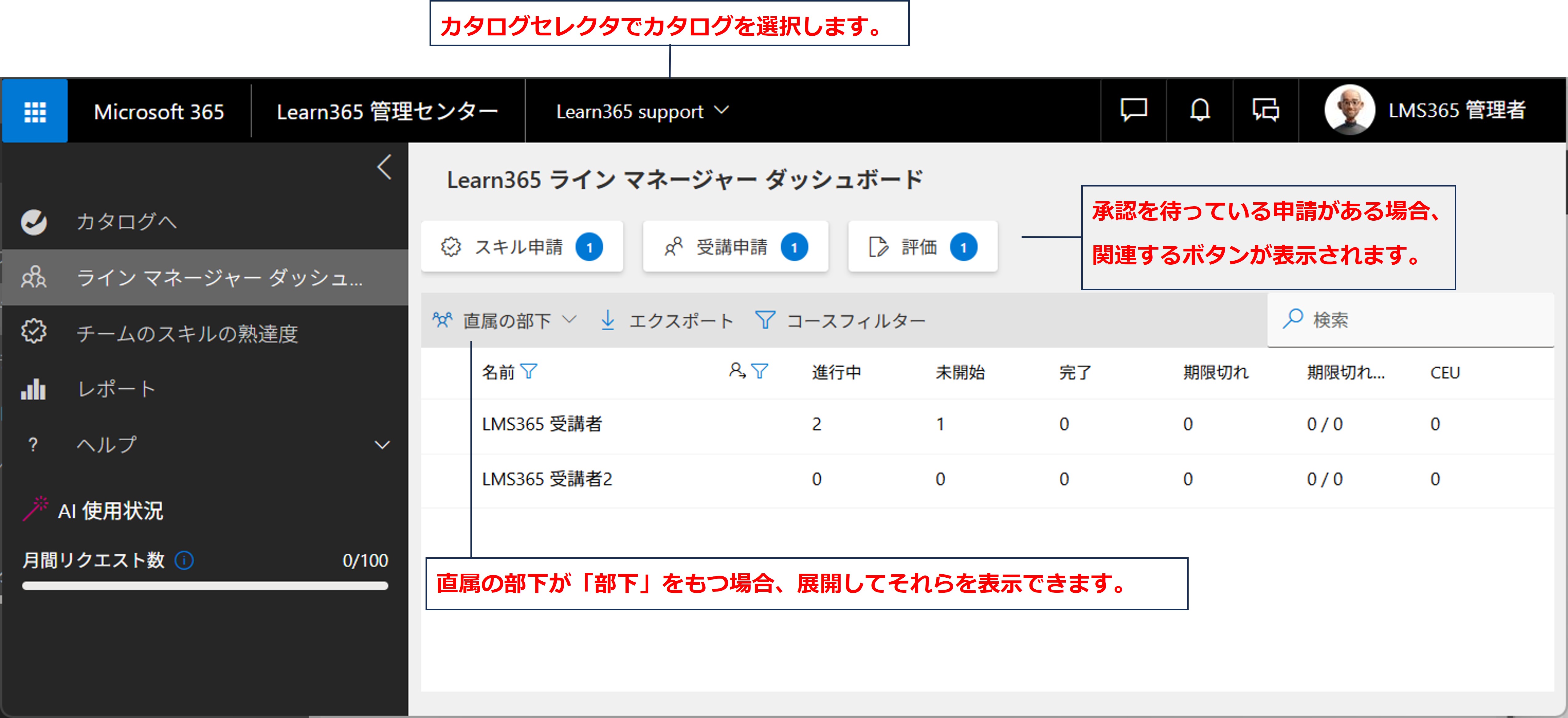The width and height of the screenshot is (1568, 718).
Task: Sort by the CEU column header
Action: 1445,372
